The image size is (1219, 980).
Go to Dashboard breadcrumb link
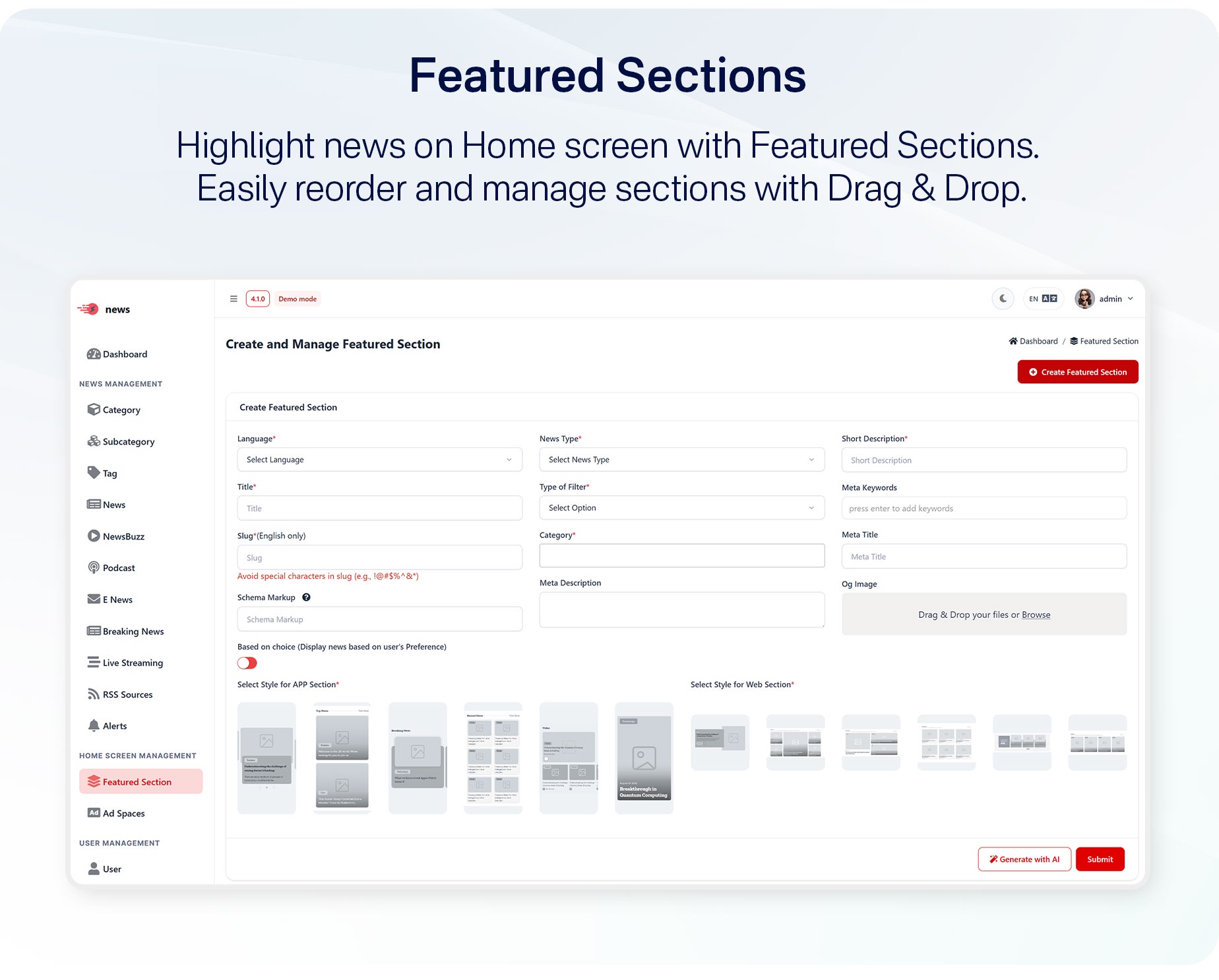point(1033,341)
